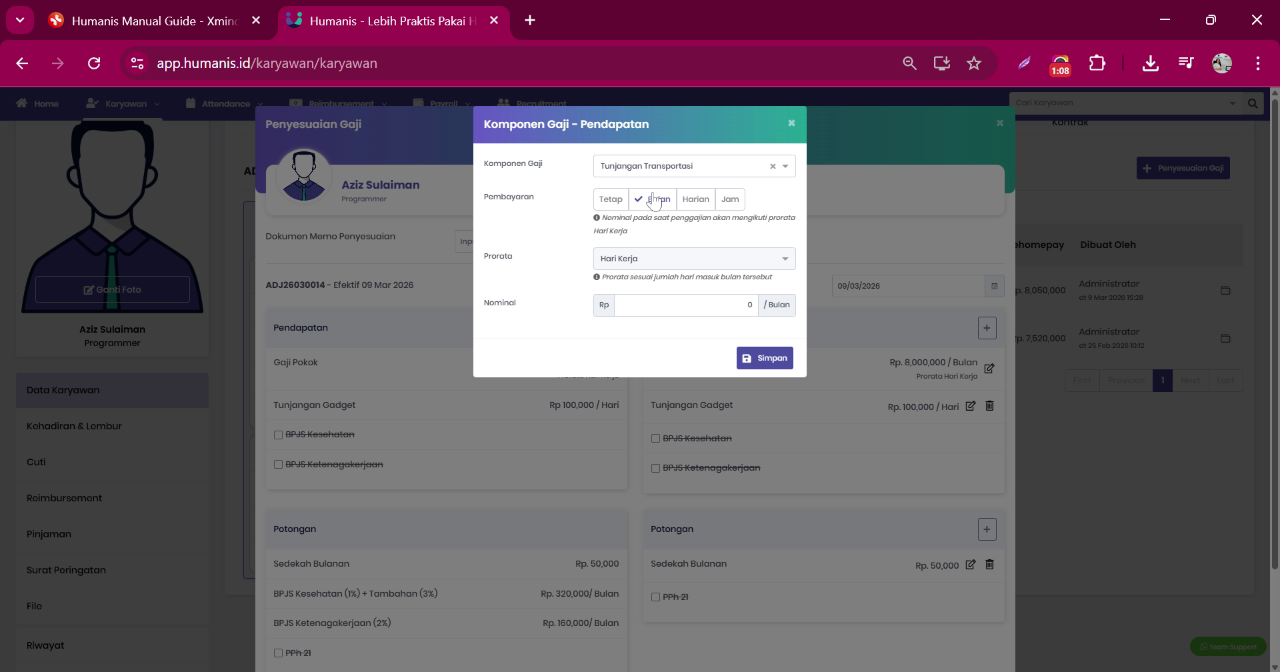1280x672 pixels.
Task: Click the address bar URL
Action: pos(267,63)
